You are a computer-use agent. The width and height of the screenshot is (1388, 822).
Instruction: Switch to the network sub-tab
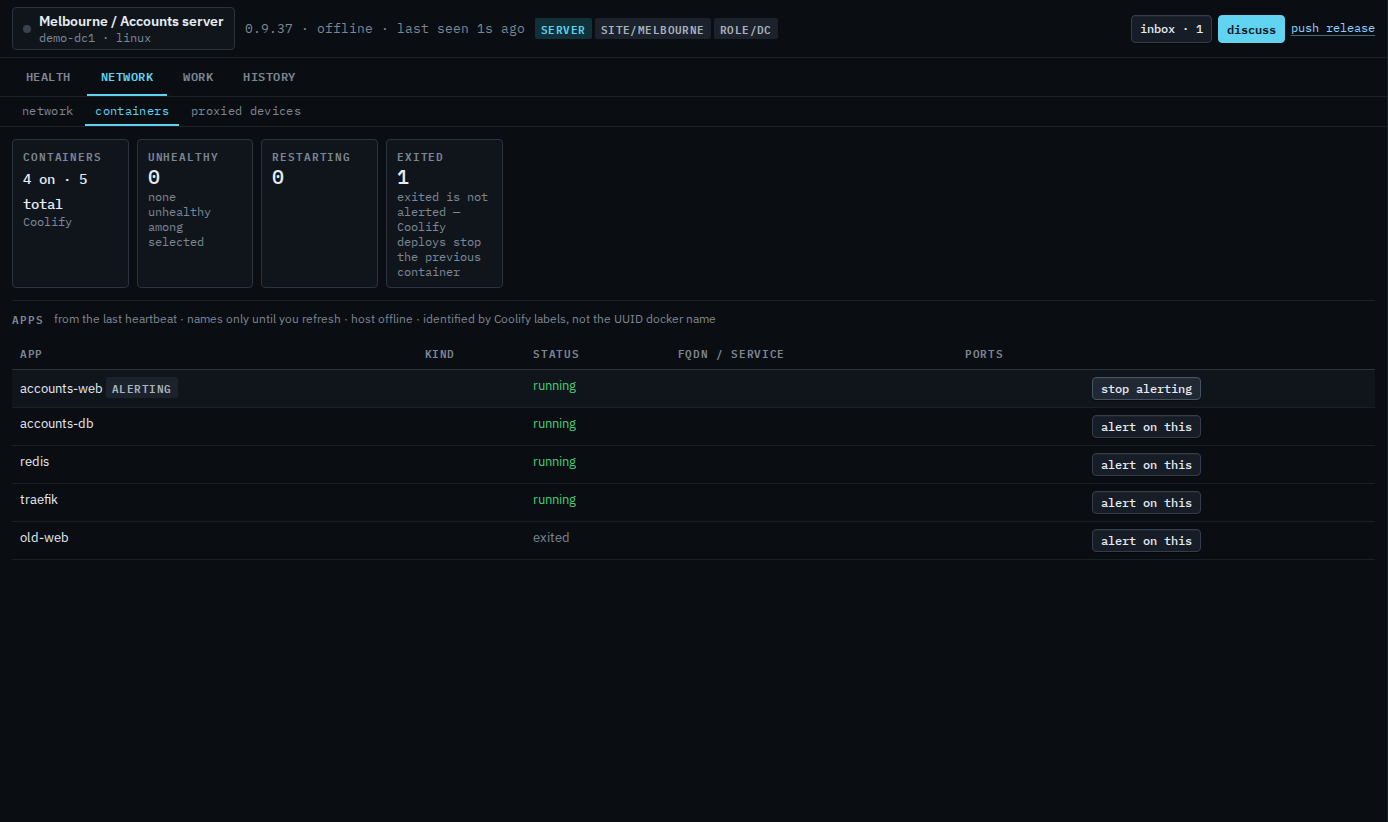pyautogui.click(x=48, y=111)
